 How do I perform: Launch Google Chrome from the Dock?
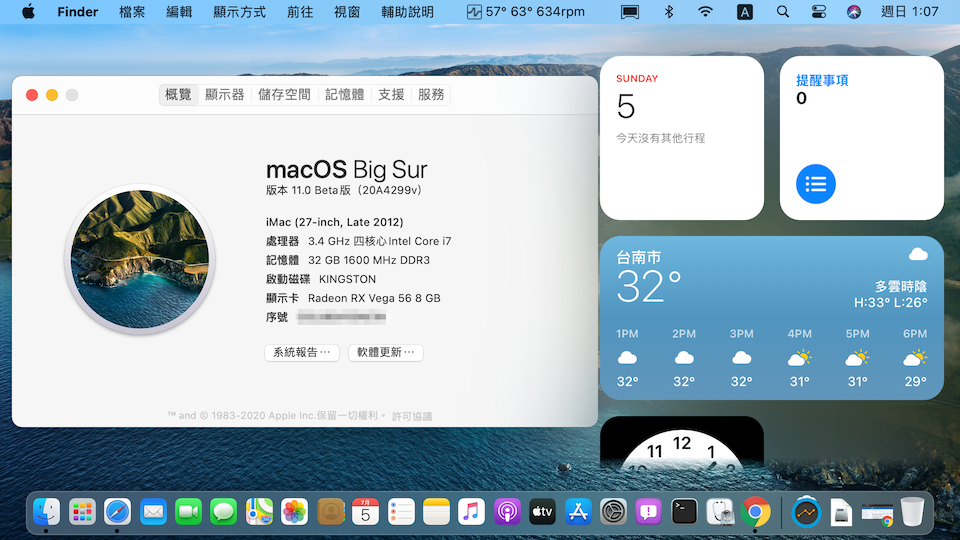(756, 512)
